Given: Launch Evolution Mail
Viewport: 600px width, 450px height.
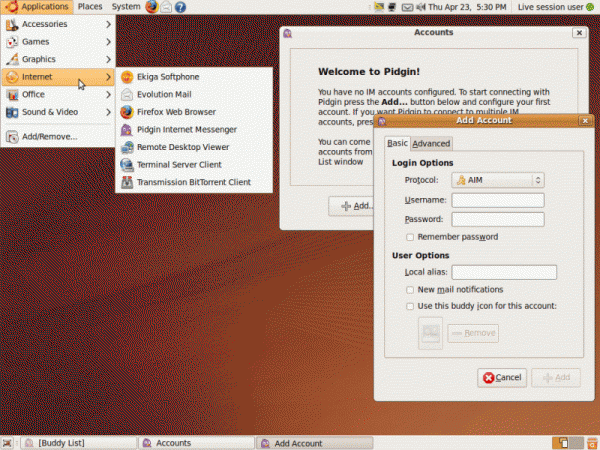Looking at the screenshot, I should pyautogui.click(x=194, y=95).
